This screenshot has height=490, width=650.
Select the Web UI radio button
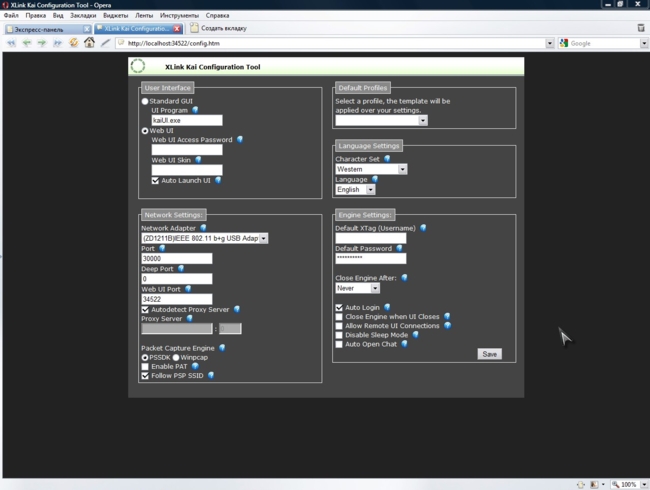click(x=145, y=131)
